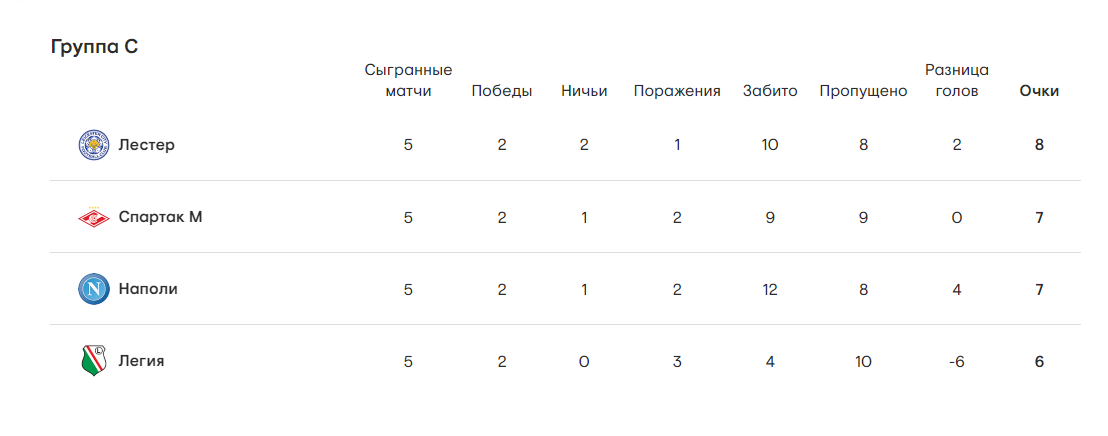Click the Поражения column header
Image resolution: width=1108 pixels, height=436 pixels.
click(x=677, y=91)
